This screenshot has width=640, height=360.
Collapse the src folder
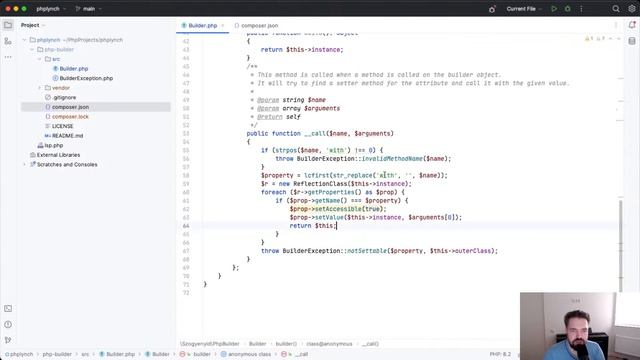(40, 59)
